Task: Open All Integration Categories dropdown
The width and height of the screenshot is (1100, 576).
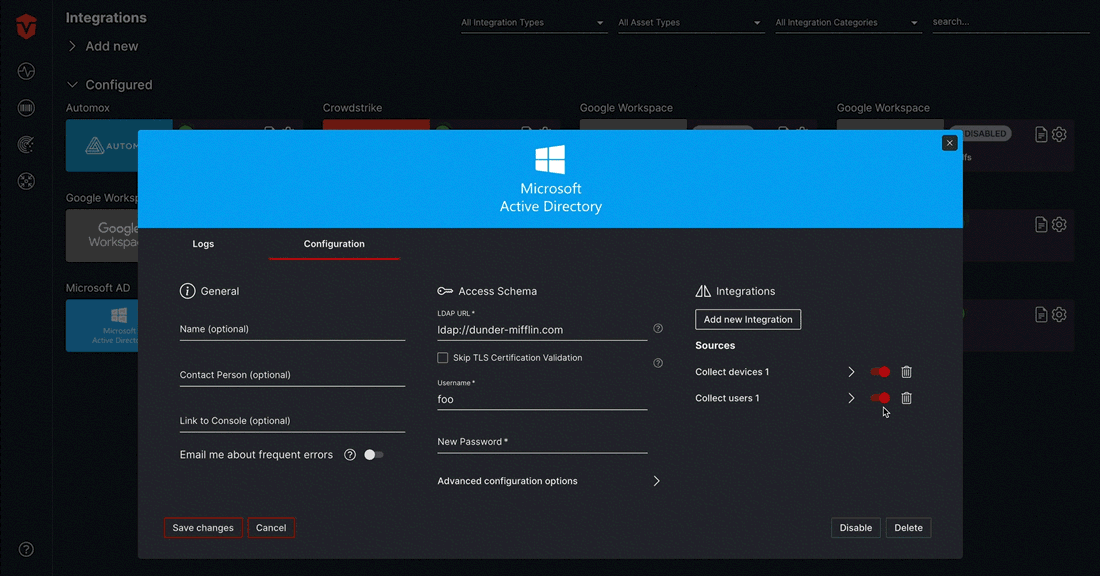Action: coord(847,22)
